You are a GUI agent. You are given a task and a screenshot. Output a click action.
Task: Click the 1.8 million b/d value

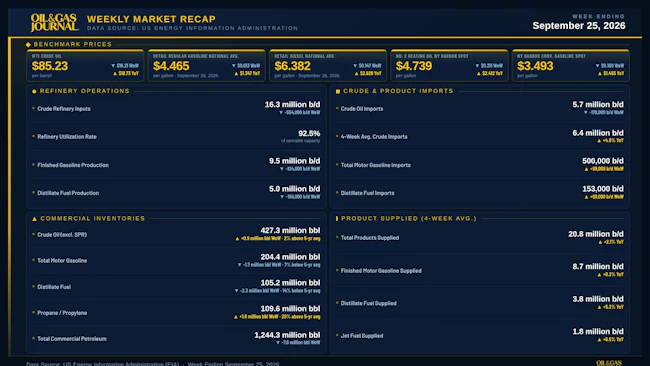pos(598,332)
